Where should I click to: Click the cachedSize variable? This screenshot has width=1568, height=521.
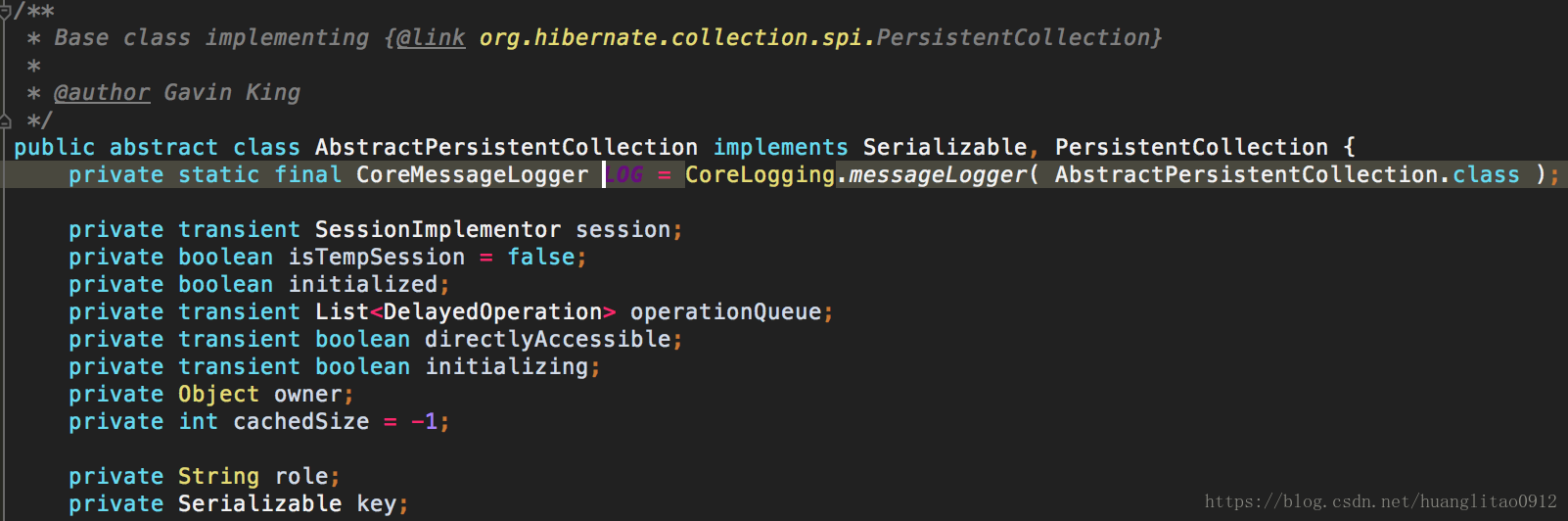301,422
